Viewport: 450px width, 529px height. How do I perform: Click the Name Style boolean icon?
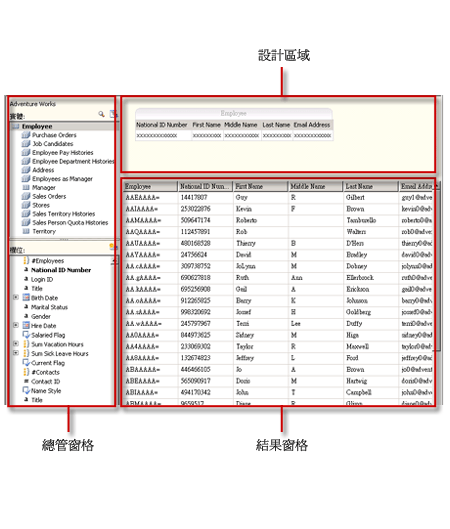(26, 391)
